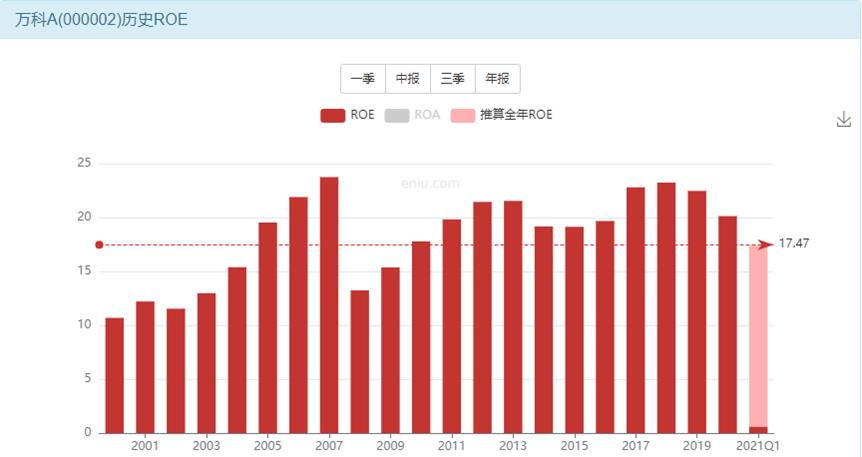
Task: Select the 2017 ROE bar
Action: [x=636, y=311]
